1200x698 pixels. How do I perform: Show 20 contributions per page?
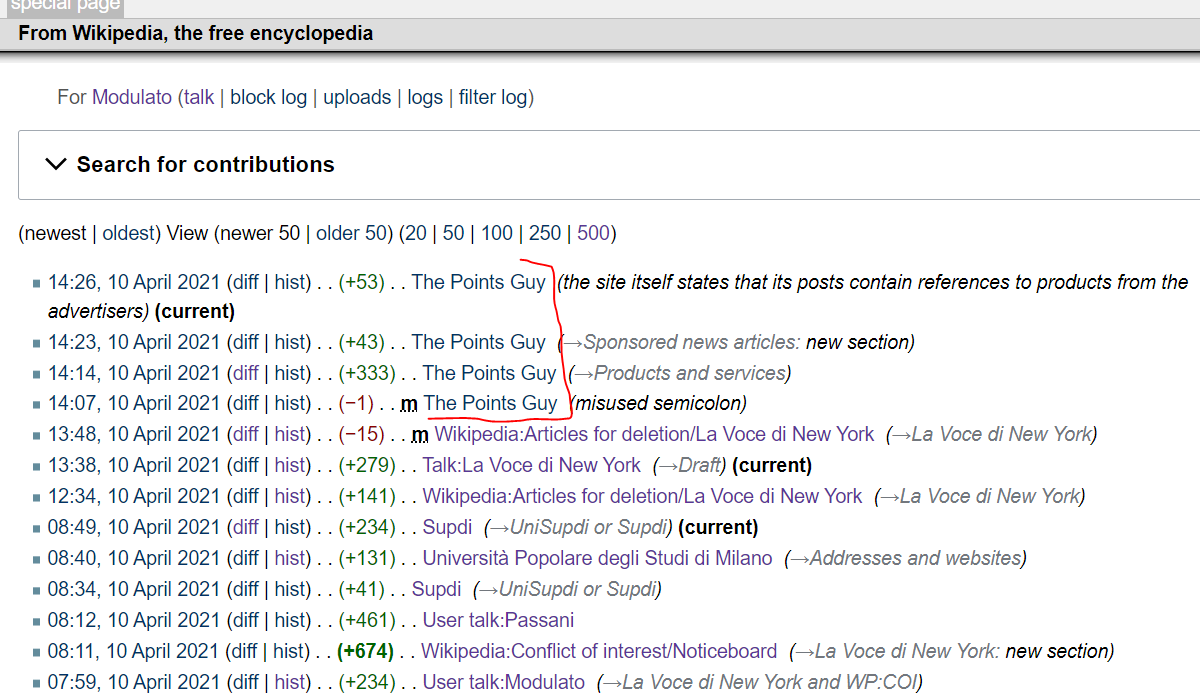click(x=415, y=233)
